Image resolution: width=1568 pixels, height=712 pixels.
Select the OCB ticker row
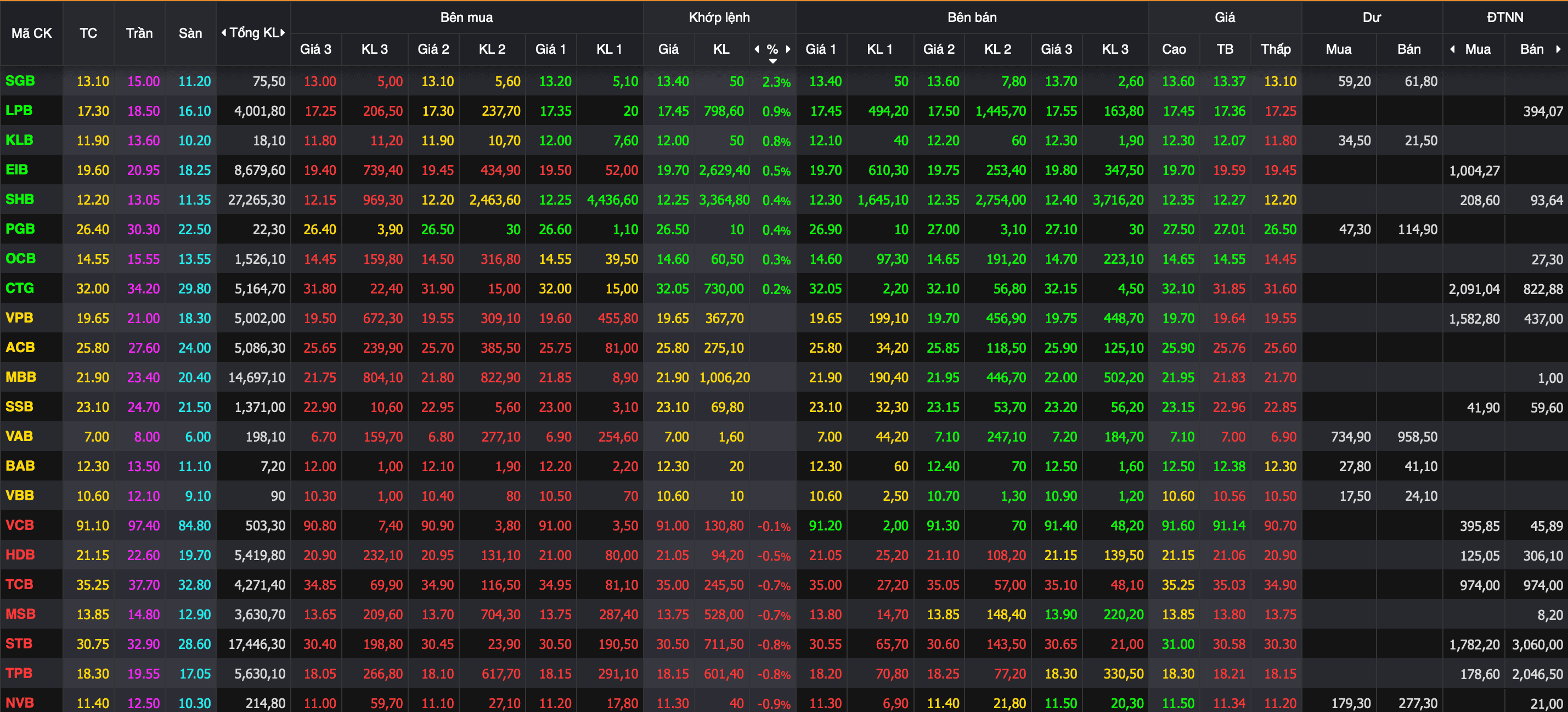tap(21, 258)
